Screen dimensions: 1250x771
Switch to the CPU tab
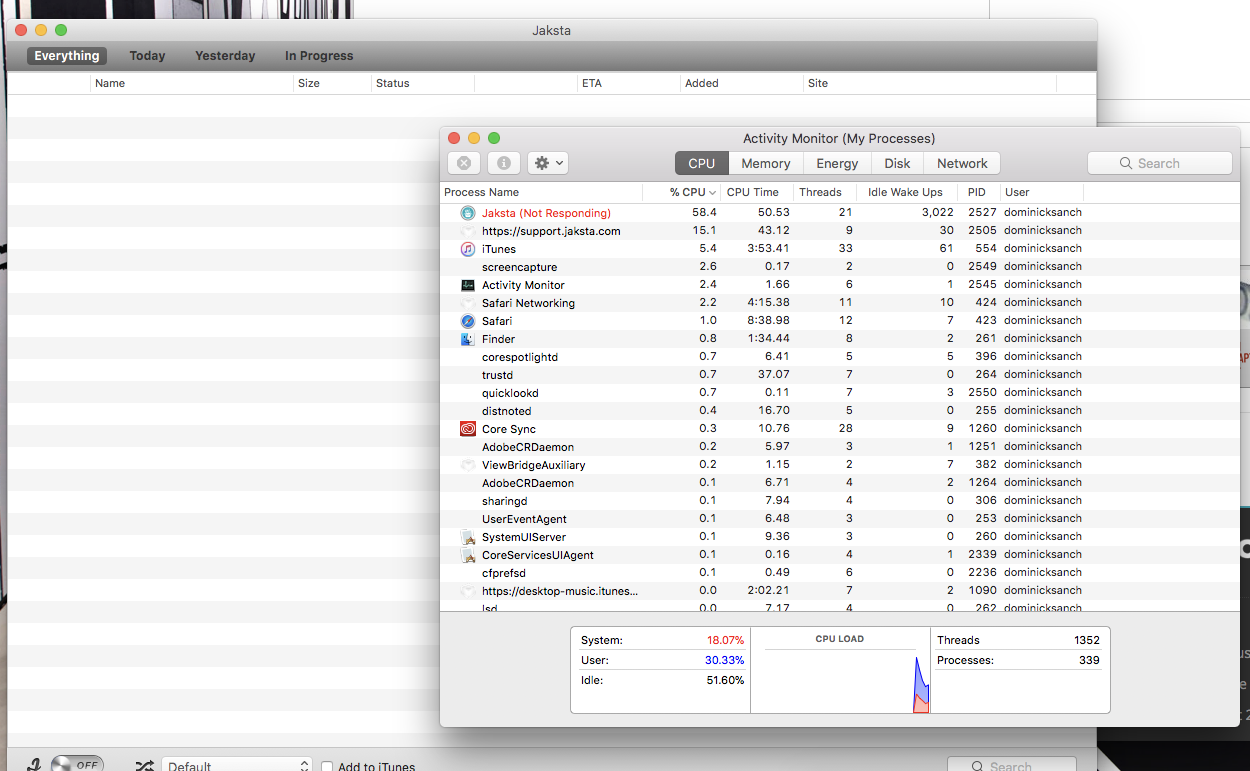(702, 163)
